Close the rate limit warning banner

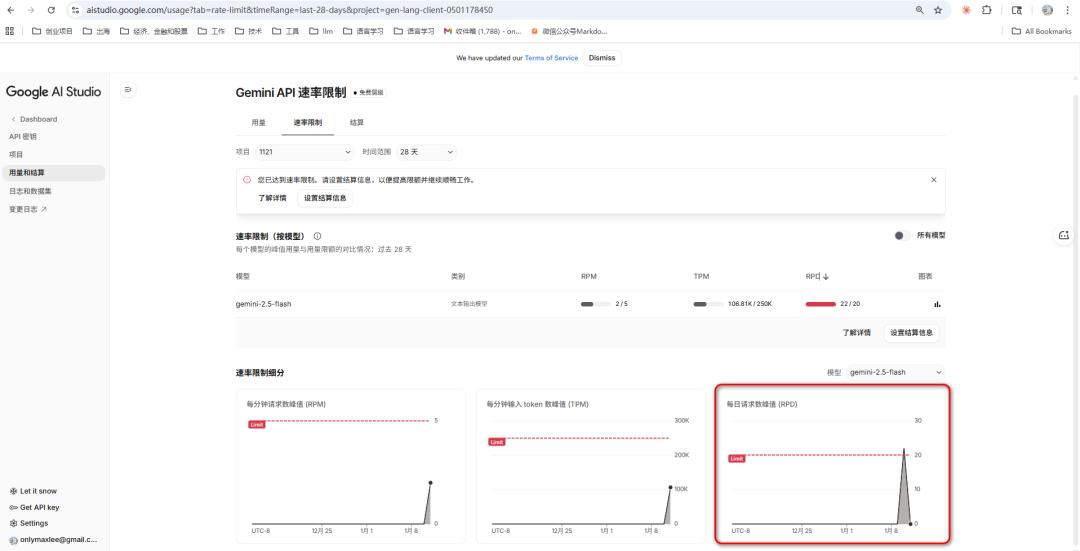[x=933, y=180]
